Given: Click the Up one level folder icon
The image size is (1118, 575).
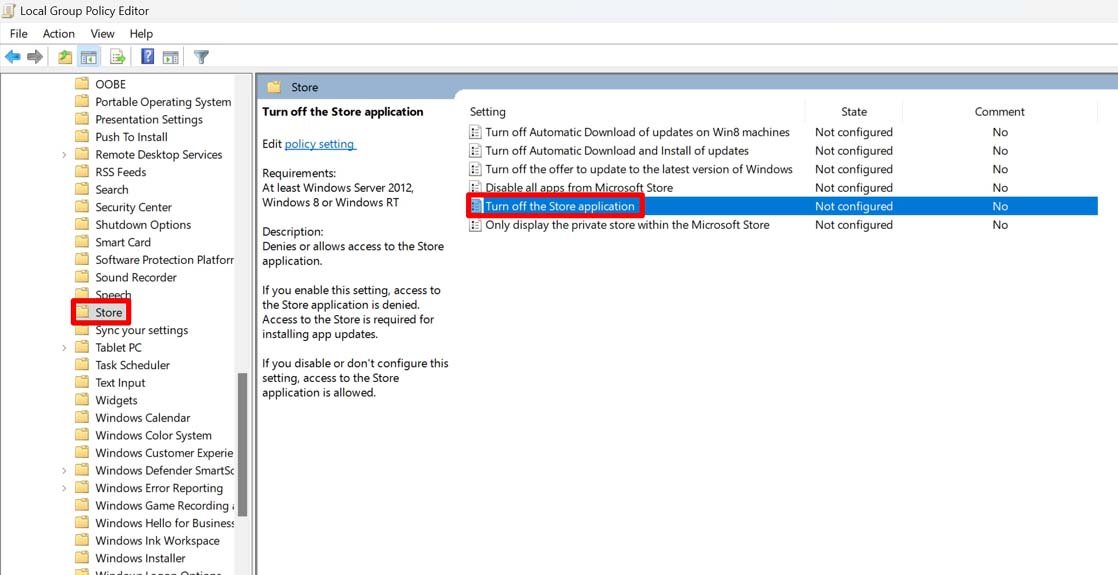Looking at the screenshot, I should pos(65,57).
